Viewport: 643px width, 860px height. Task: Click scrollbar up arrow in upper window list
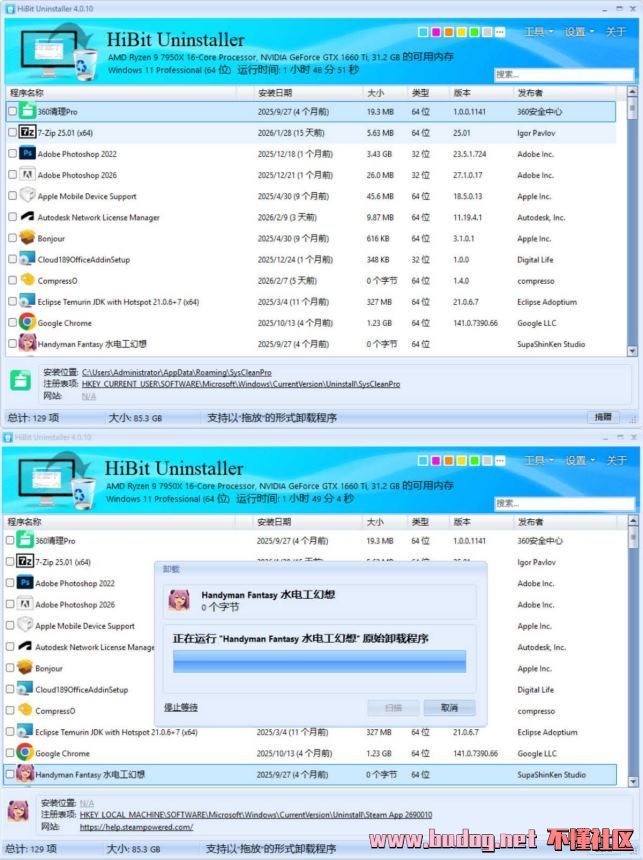[x=632, y=92]
